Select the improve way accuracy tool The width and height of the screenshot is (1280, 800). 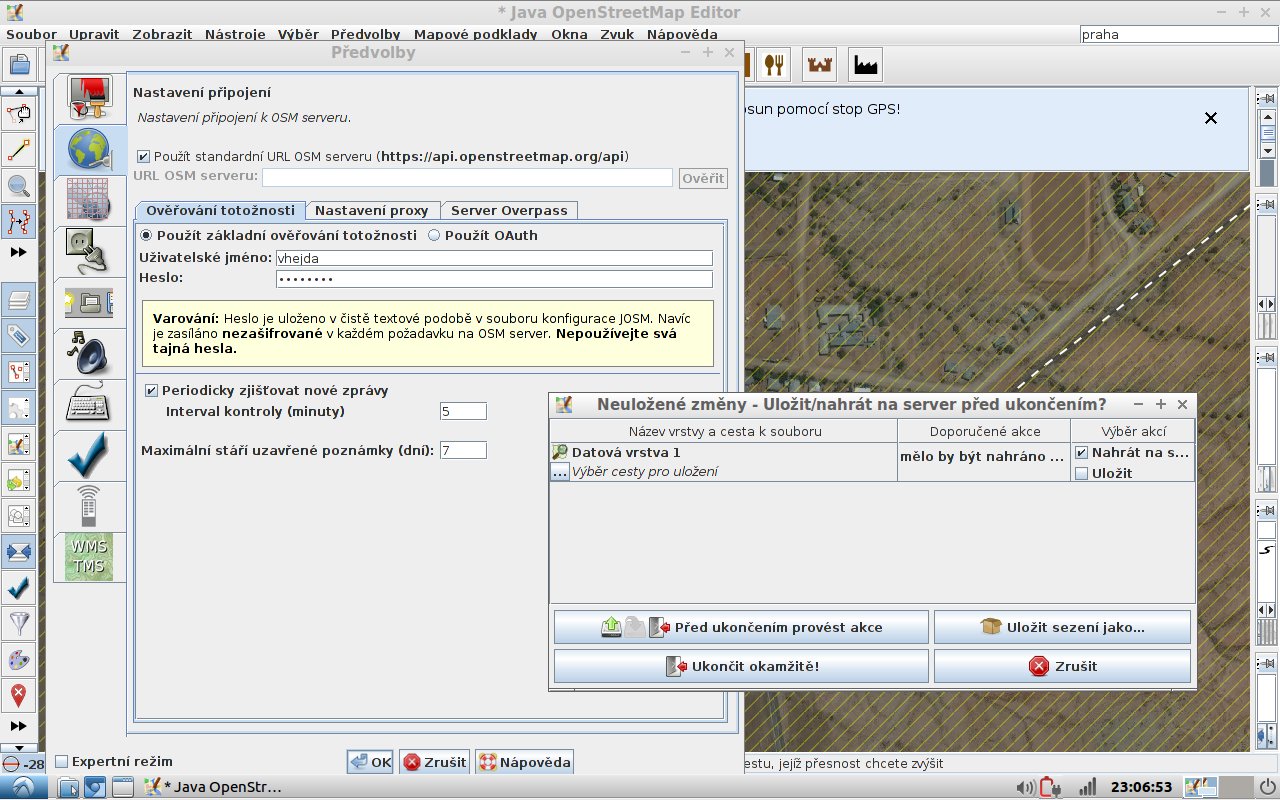tap(18, 221)
